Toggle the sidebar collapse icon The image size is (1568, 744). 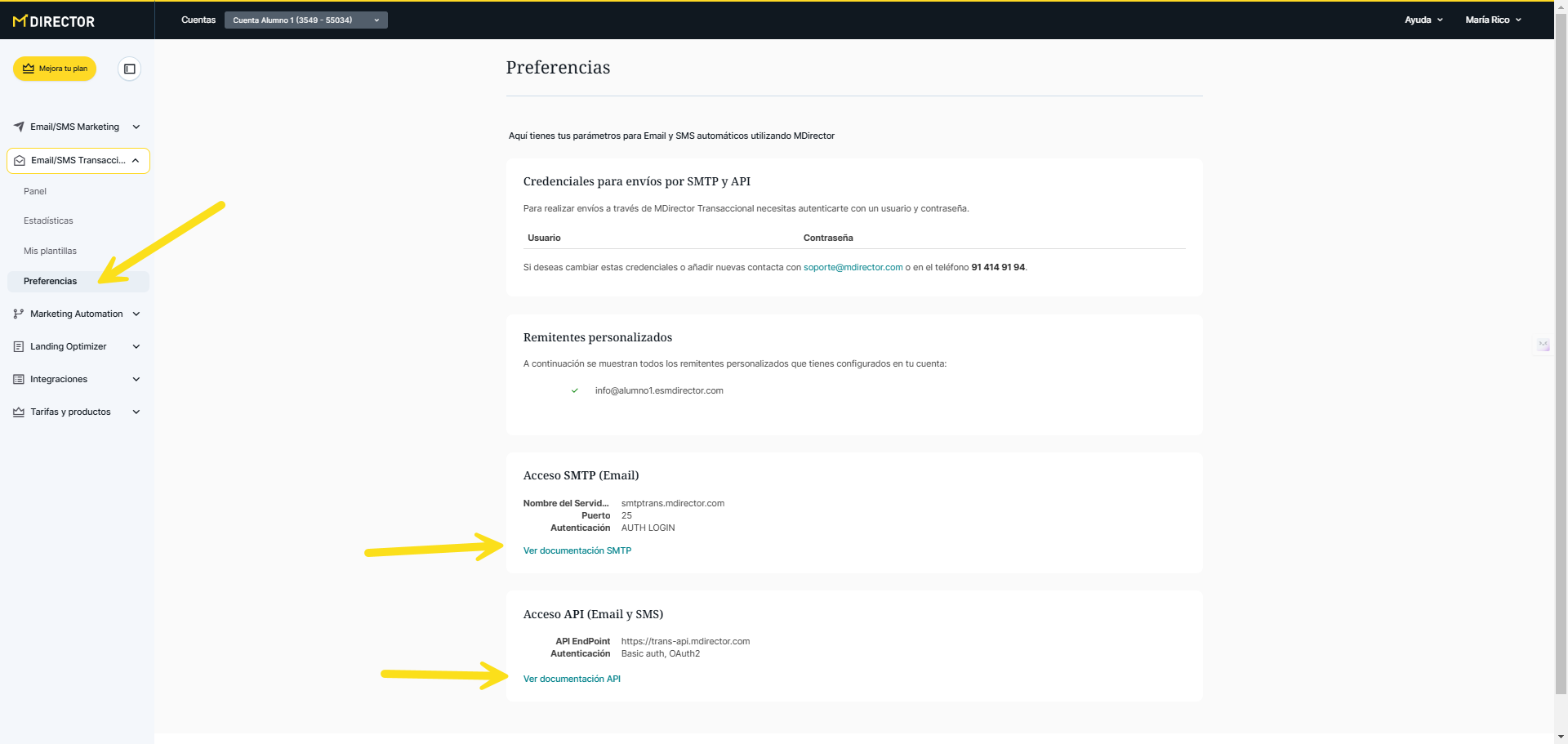pyautogui.click(x=129, y=69)
